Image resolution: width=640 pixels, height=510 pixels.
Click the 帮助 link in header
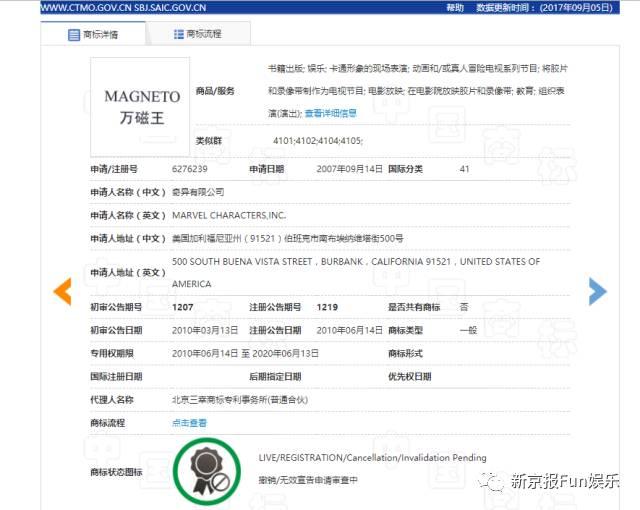(455, 7)
